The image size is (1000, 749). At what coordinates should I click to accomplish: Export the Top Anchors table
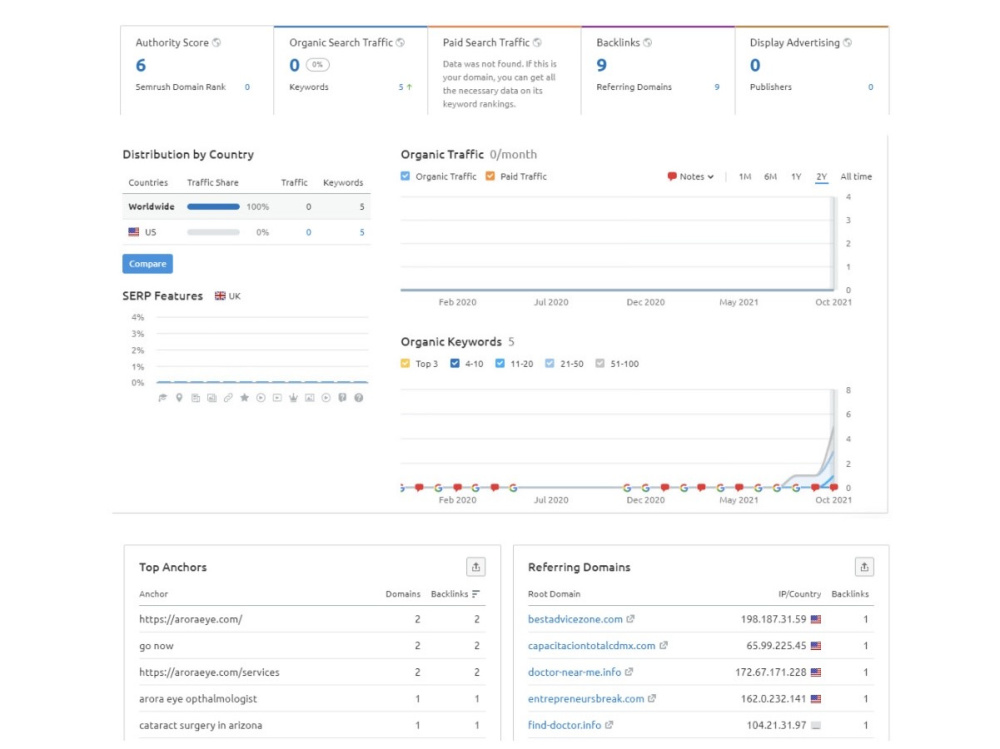coord(476,567)
